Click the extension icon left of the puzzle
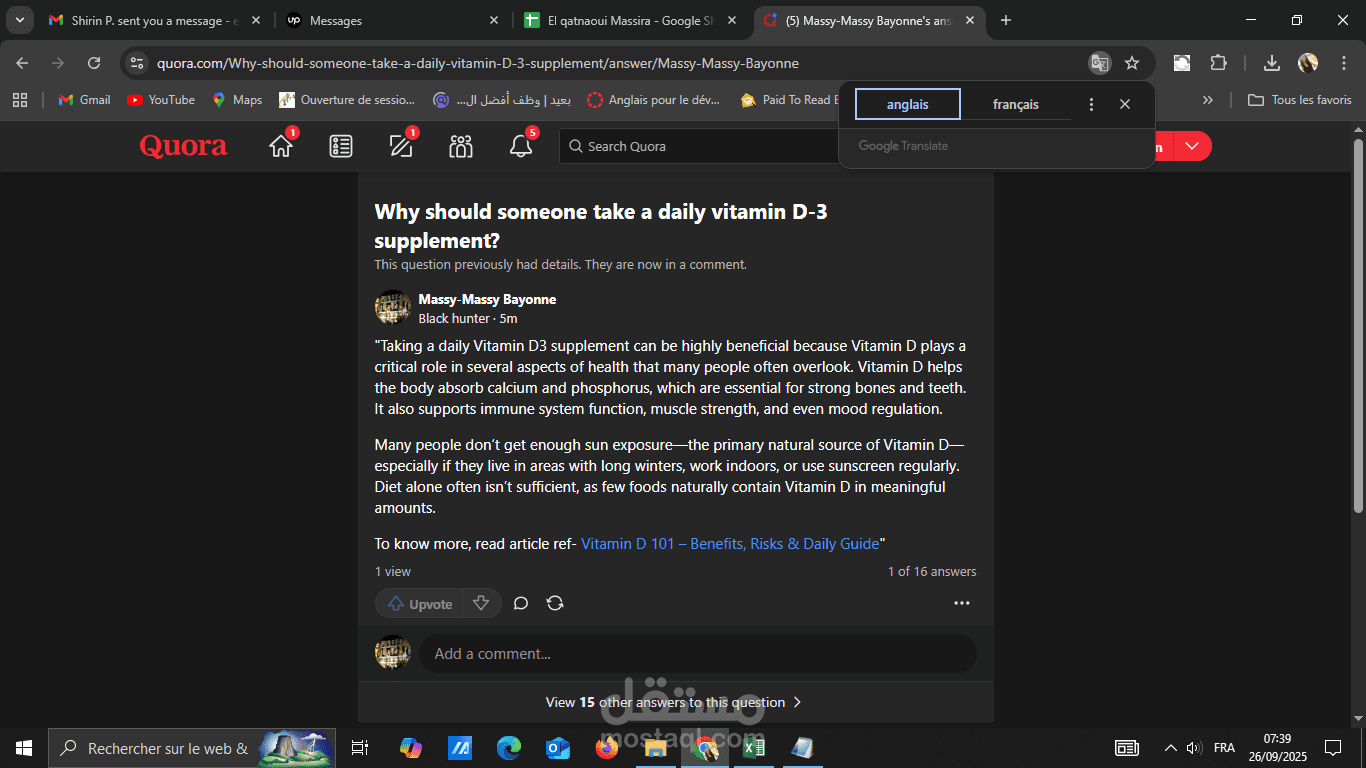Image resolution: width=1366 pixels, height=768 pixels. 1182,63
